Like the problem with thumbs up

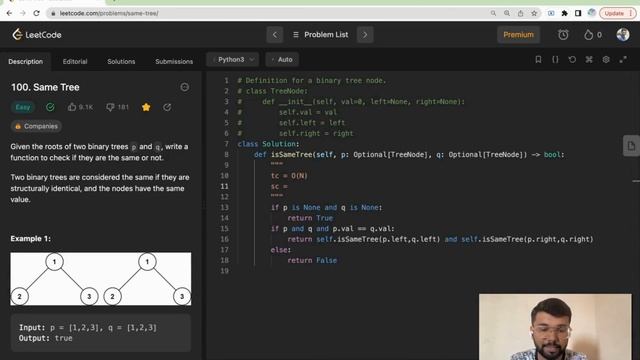[80, 107]
